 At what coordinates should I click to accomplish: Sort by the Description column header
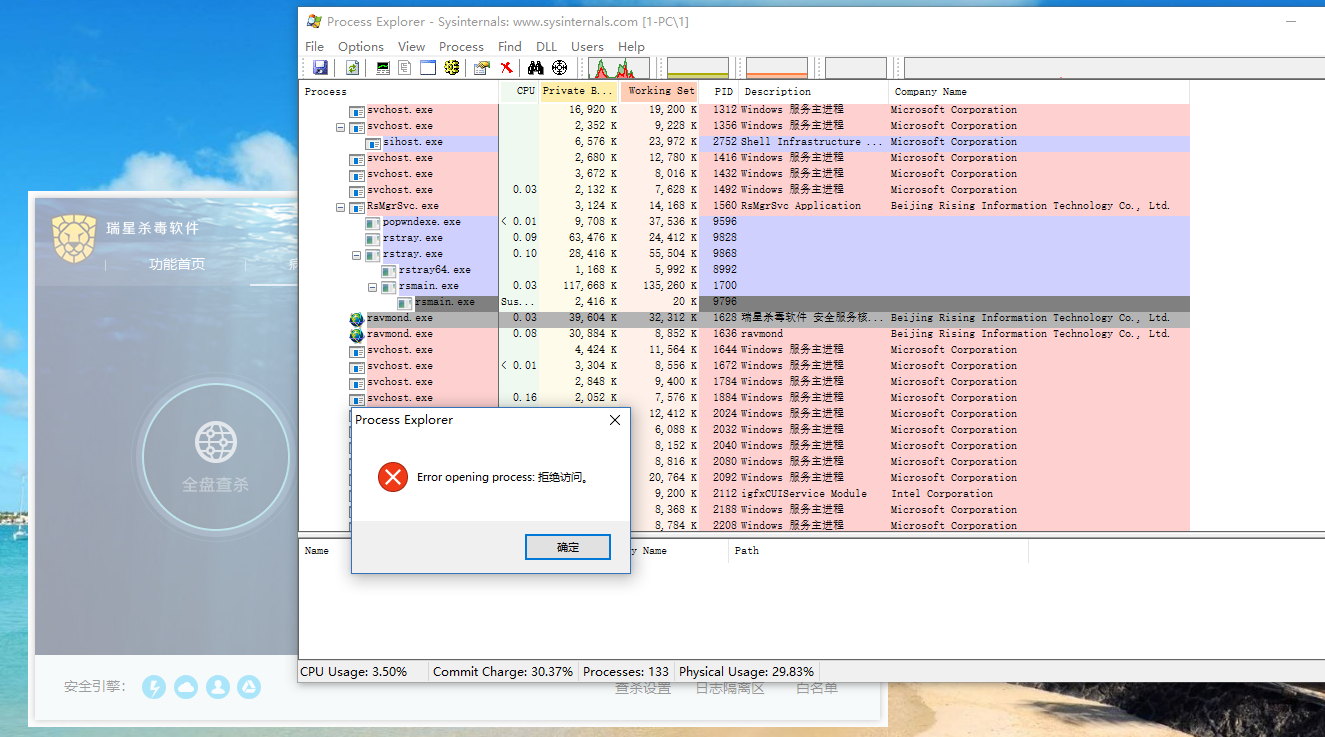pos(814,91)
